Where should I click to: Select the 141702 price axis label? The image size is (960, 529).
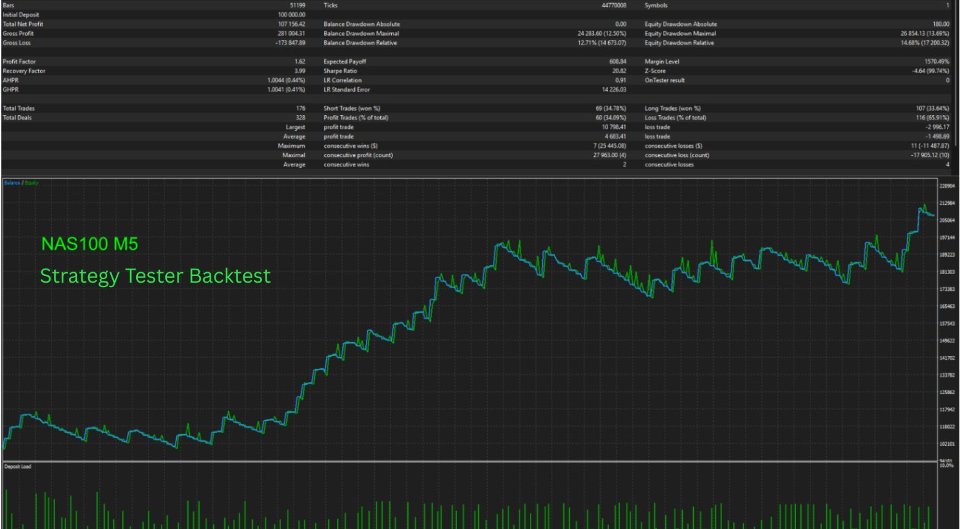click(947, 358)
